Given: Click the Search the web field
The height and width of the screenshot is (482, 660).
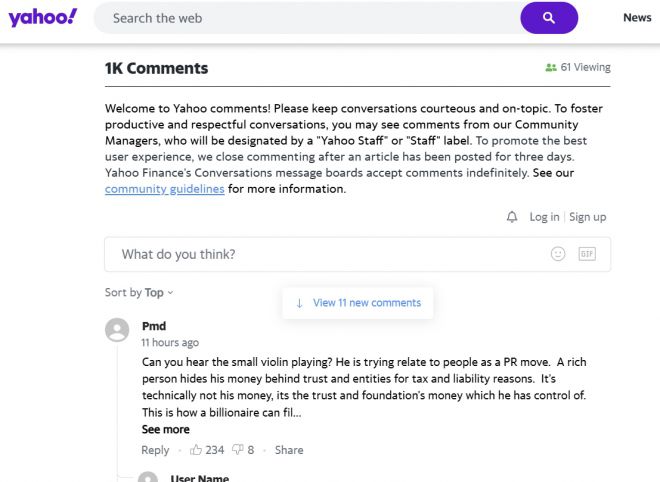Looking at the screenshot, I should 300,18.
